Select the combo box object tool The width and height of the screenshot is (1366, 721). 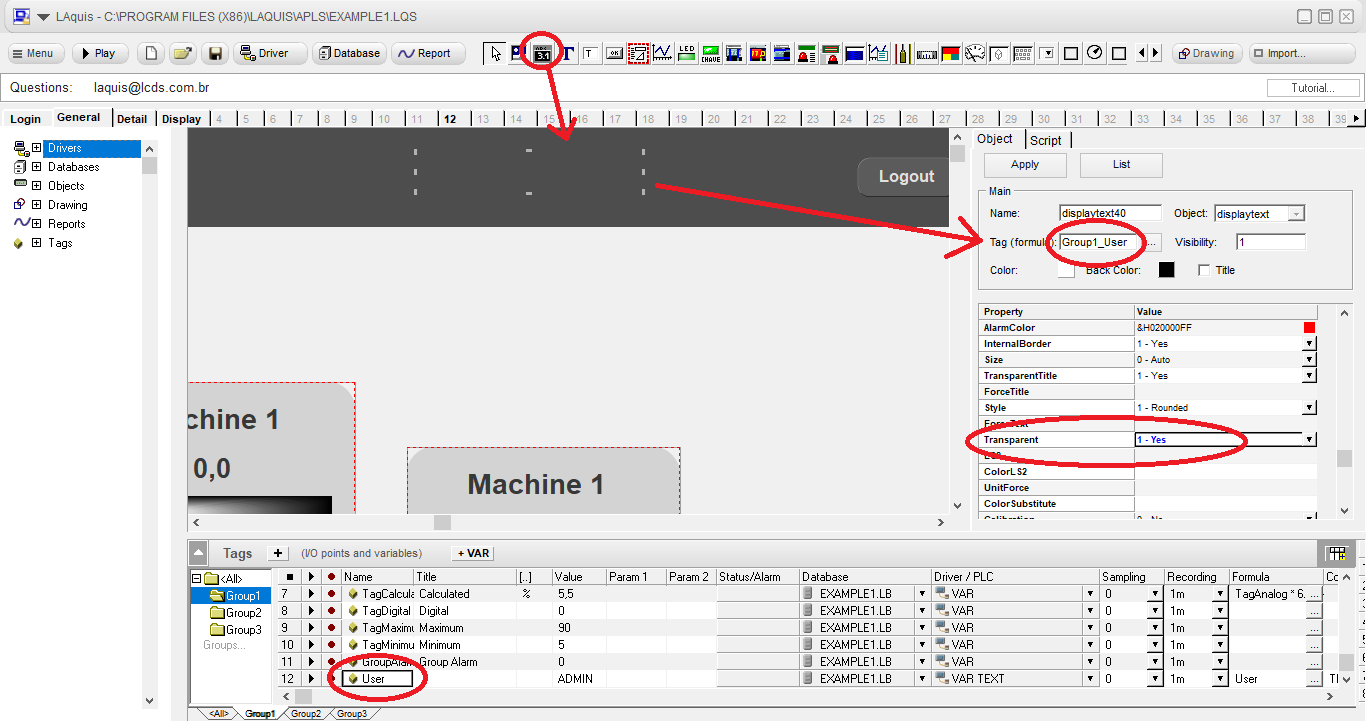1049,53
